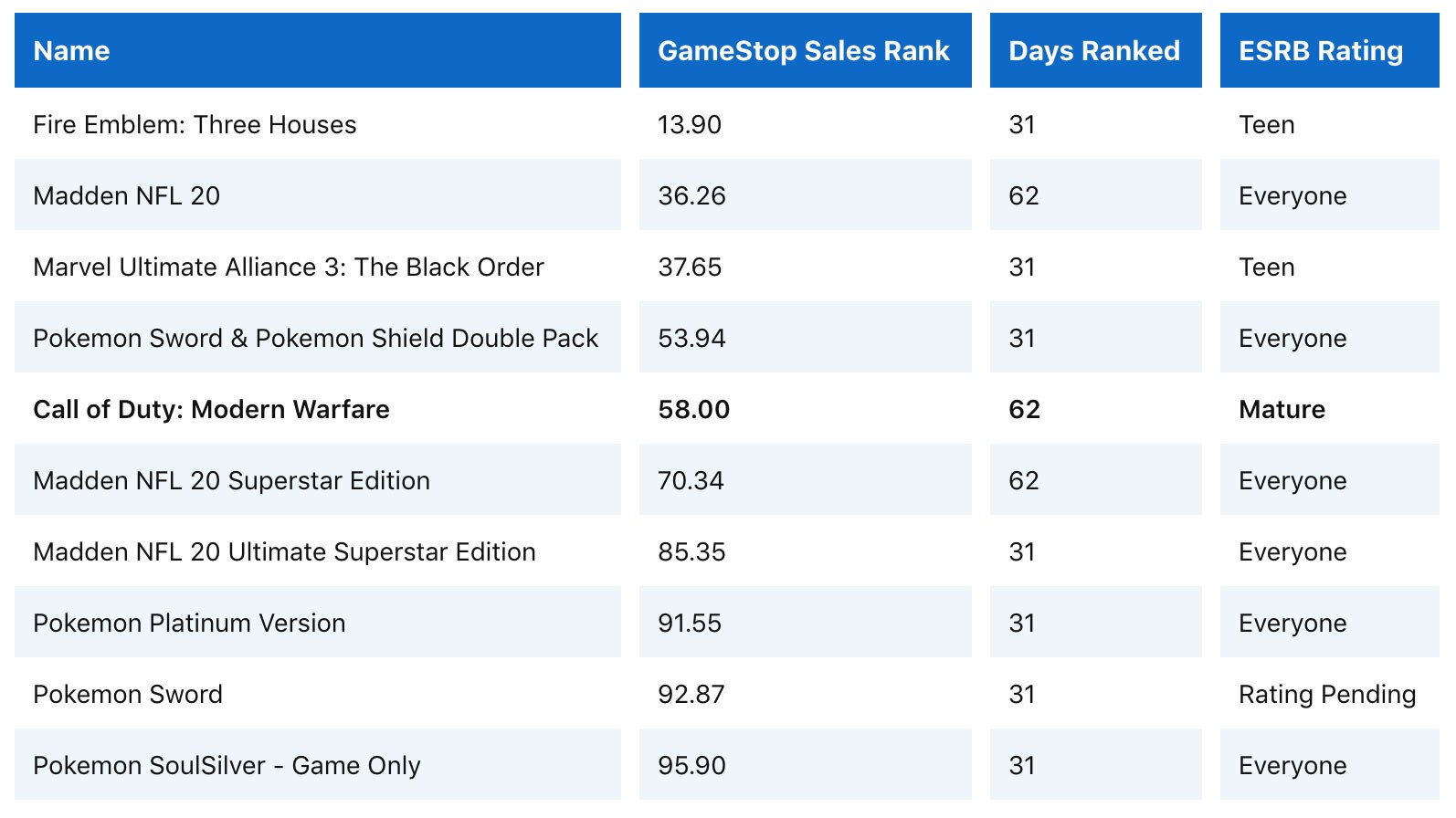Select the Pokemon Sword name cell
1456x818 pixels.
[x=128, y=695]
